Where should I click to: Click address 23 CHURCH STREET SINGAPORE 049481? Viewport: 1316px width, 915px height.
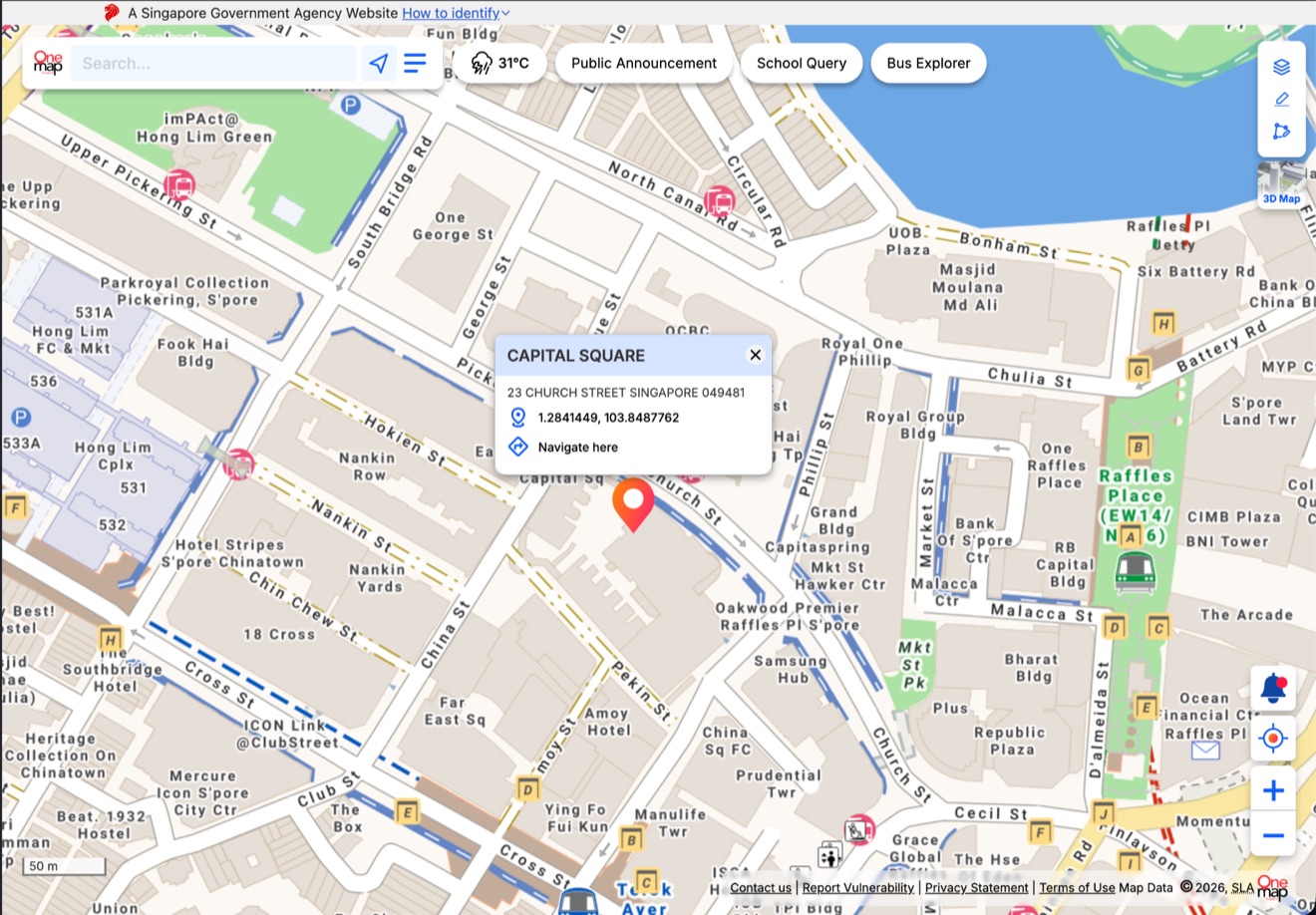[x=626, y=392]
